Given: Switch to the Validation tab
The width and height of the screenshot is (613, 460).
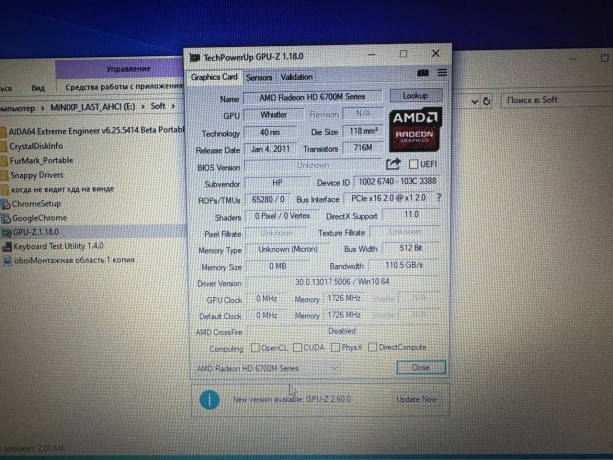Looking at the screenshot, I should (x=297, y=77).
